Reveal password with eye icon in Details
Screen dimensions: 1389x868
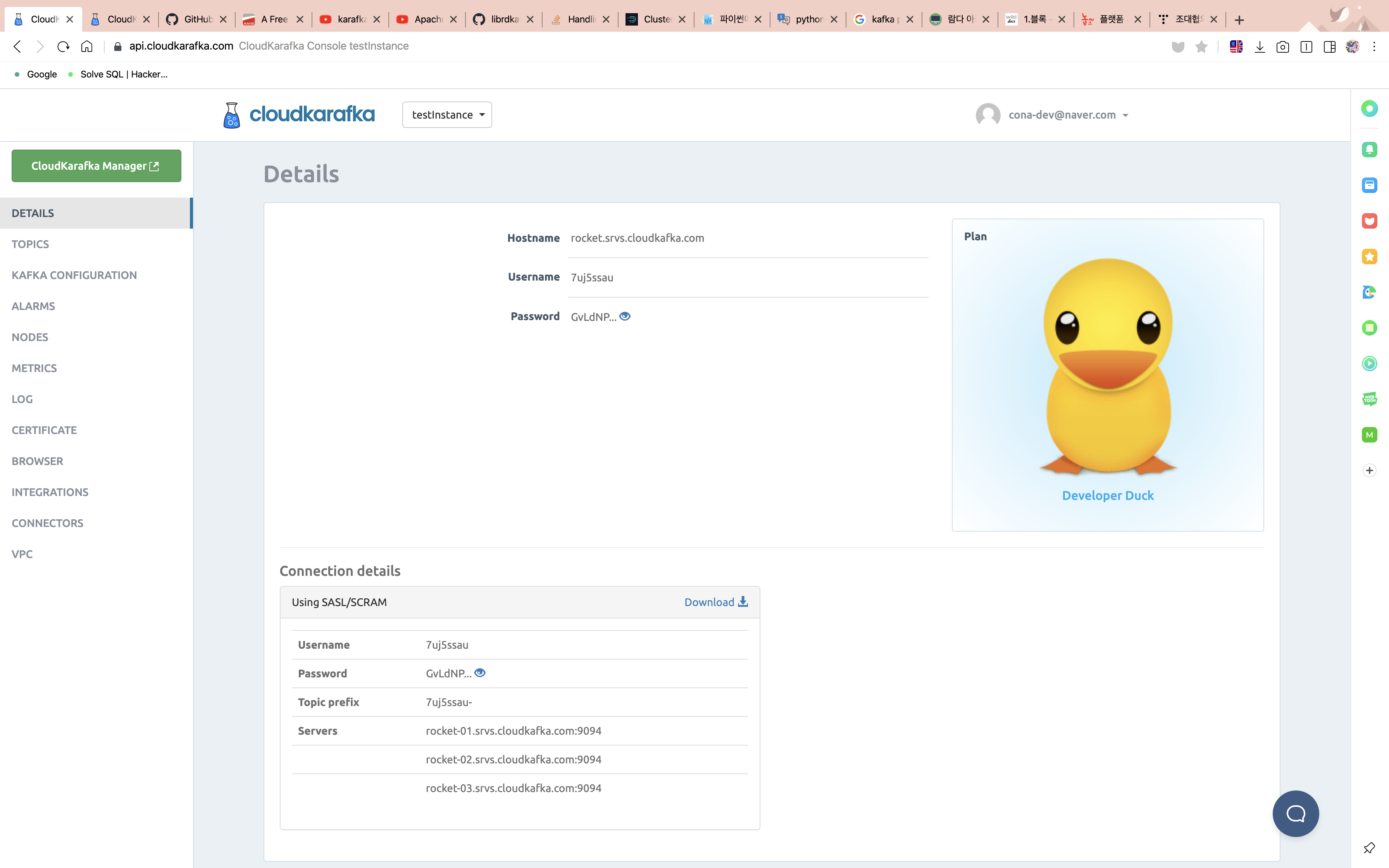pos(625,316)
